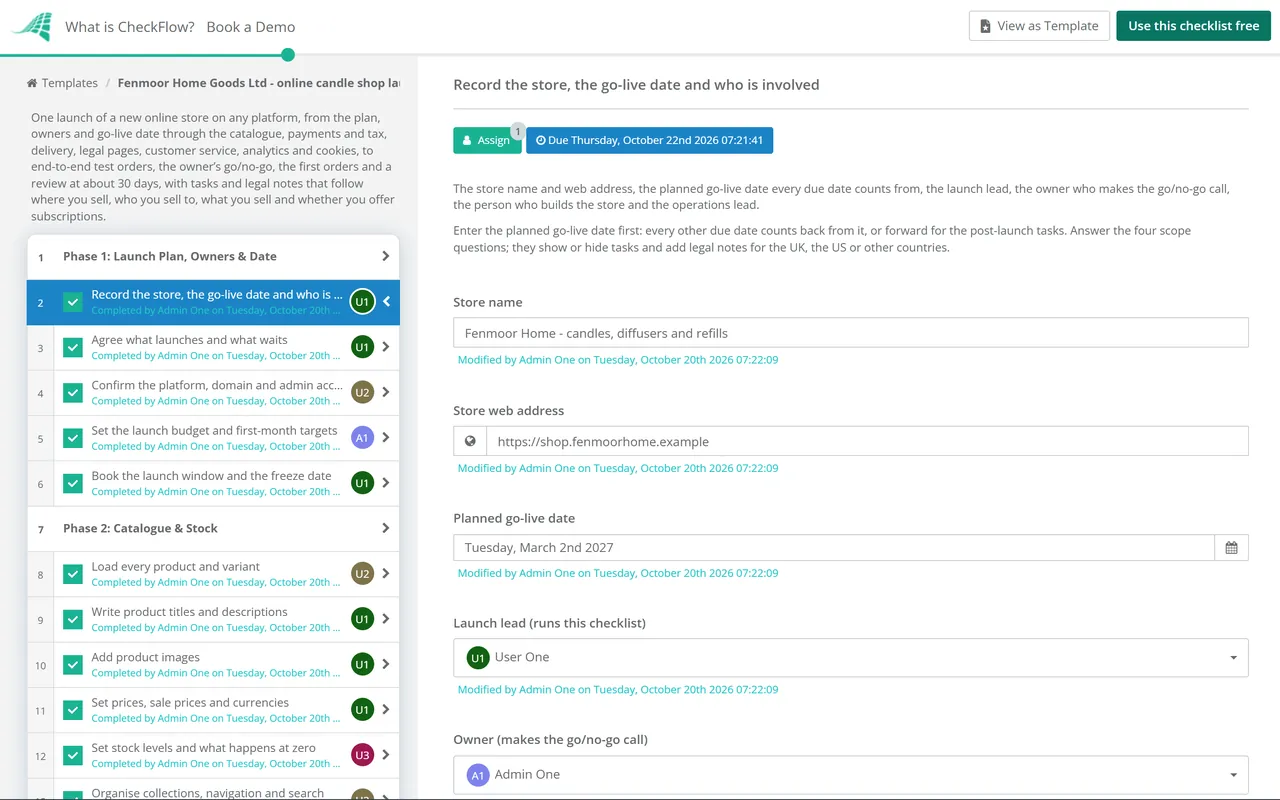Screen dimensions: 1280x800
Task: Click 'Use this checklist free' button
Action: [1193, 26]
